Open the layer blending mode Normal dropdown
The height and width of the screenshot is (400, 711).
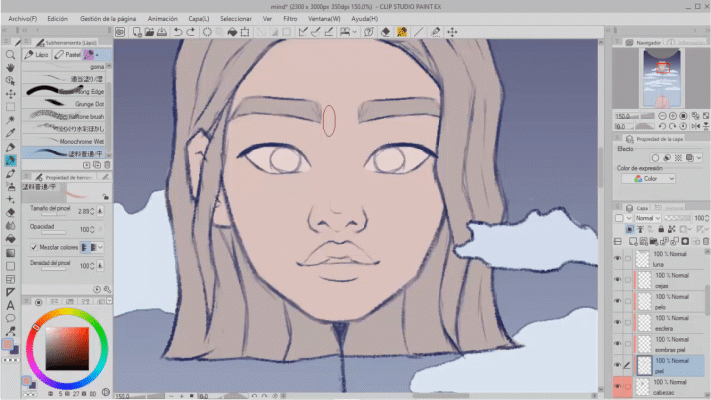point(647,217)
